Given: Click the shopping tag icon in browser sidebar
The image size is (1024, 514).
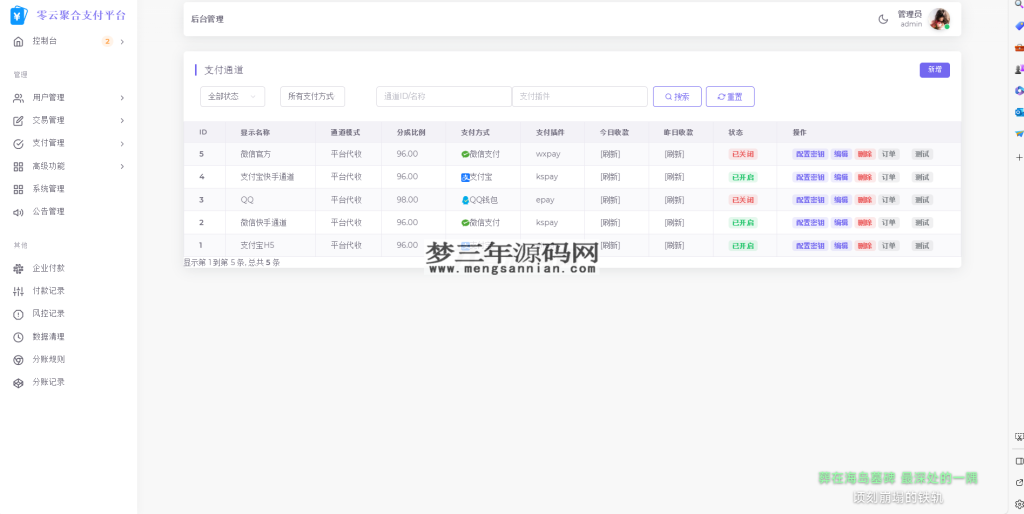Looking at the screenshot, I should click(x=1019, y=26).
